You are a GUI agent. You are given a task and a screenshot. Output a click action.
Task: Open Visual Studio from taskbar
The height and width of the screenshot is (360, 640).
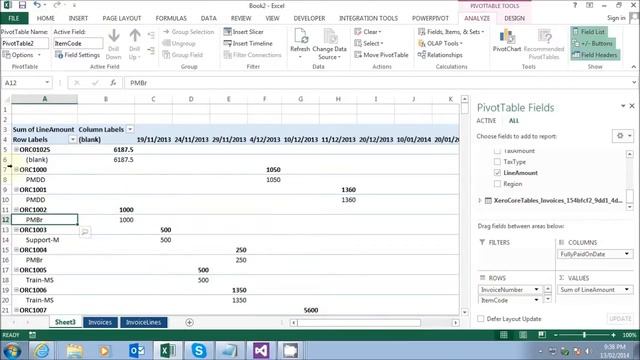pos(260,351)
